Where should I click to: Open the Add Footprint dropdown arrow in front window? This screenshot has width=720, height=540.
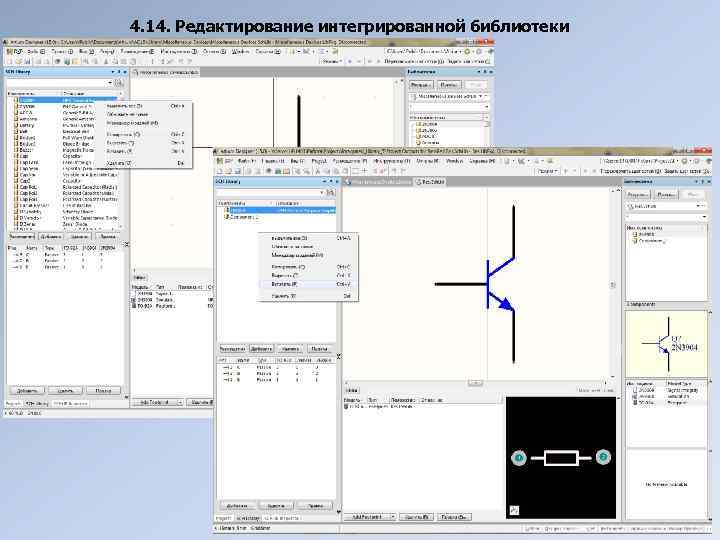pyautogui.click(x=393, y=517)
